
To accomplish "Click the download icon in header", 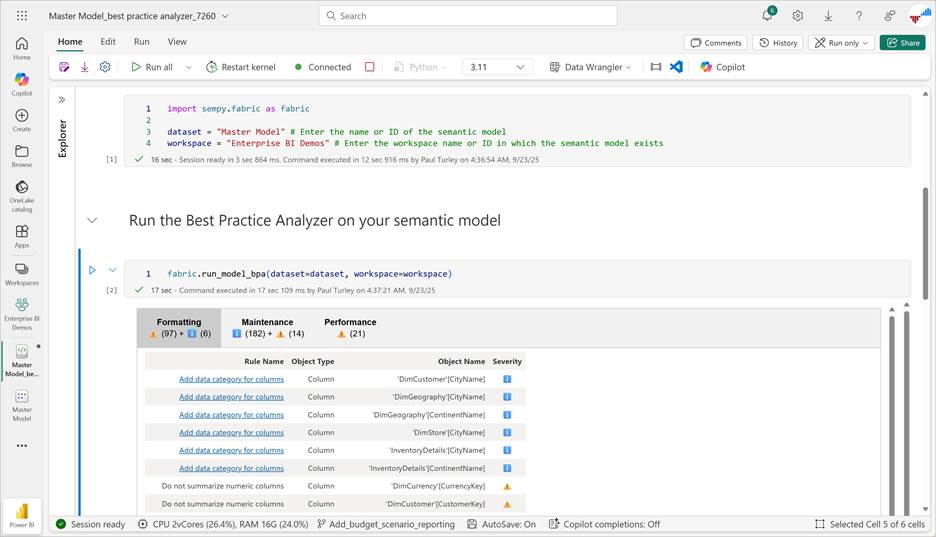I will (828, 16).
